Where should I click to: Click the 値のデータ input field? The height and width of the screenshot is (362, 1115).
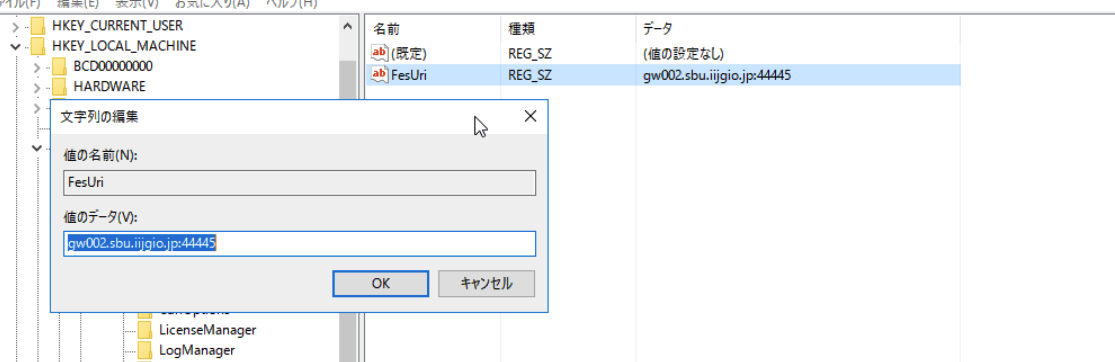[x=299, y=243]
